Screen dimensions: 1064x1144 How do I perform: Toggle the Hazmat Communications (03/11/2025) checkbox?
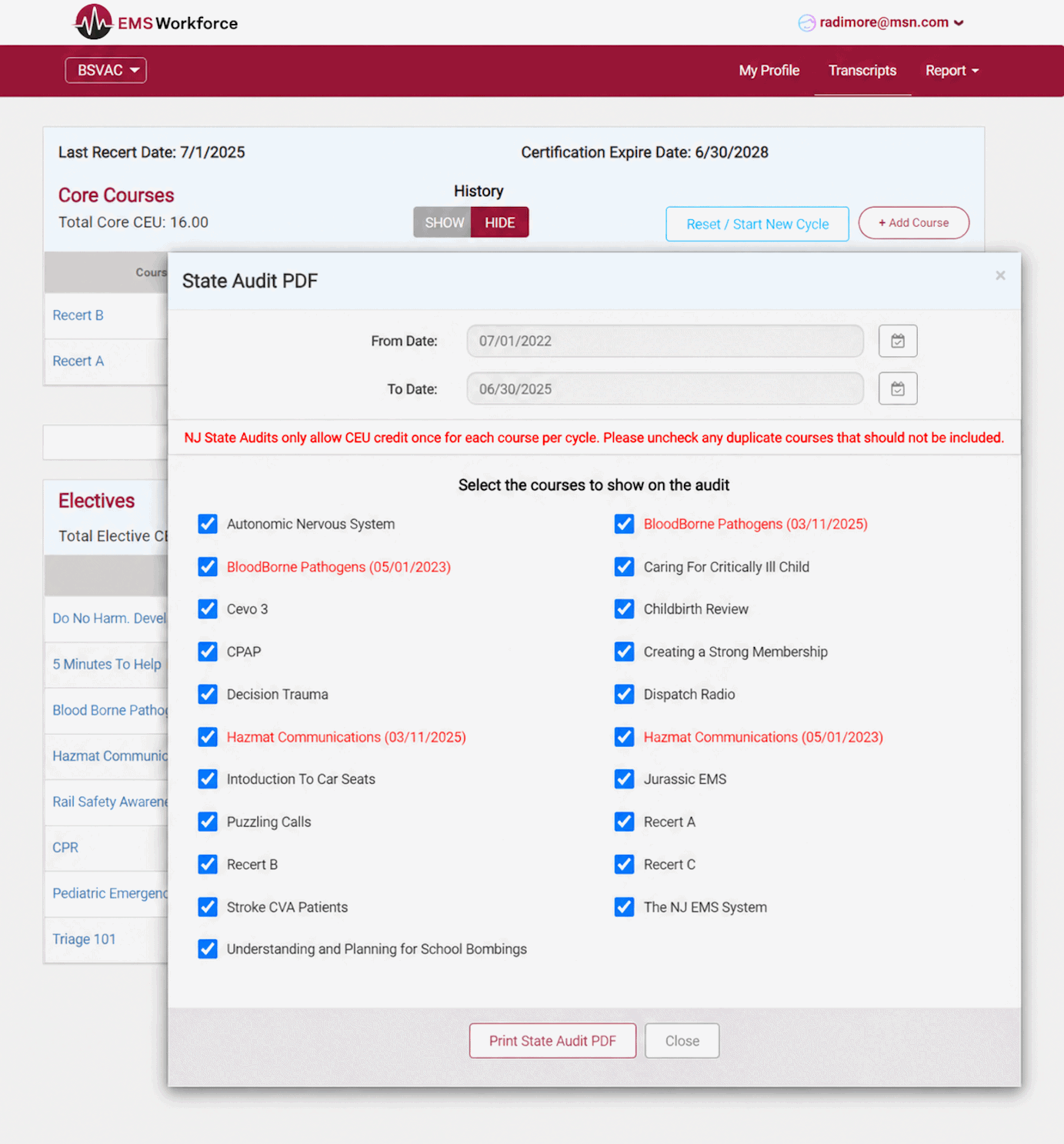pyautogui.click(x=208, y=737)
